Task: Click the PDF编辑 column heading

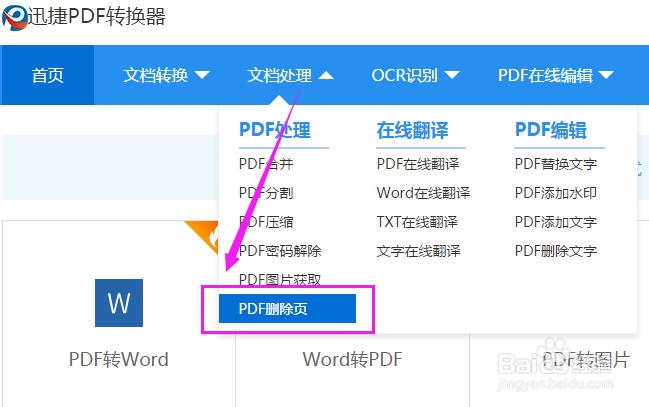Action: pos(550,130)
